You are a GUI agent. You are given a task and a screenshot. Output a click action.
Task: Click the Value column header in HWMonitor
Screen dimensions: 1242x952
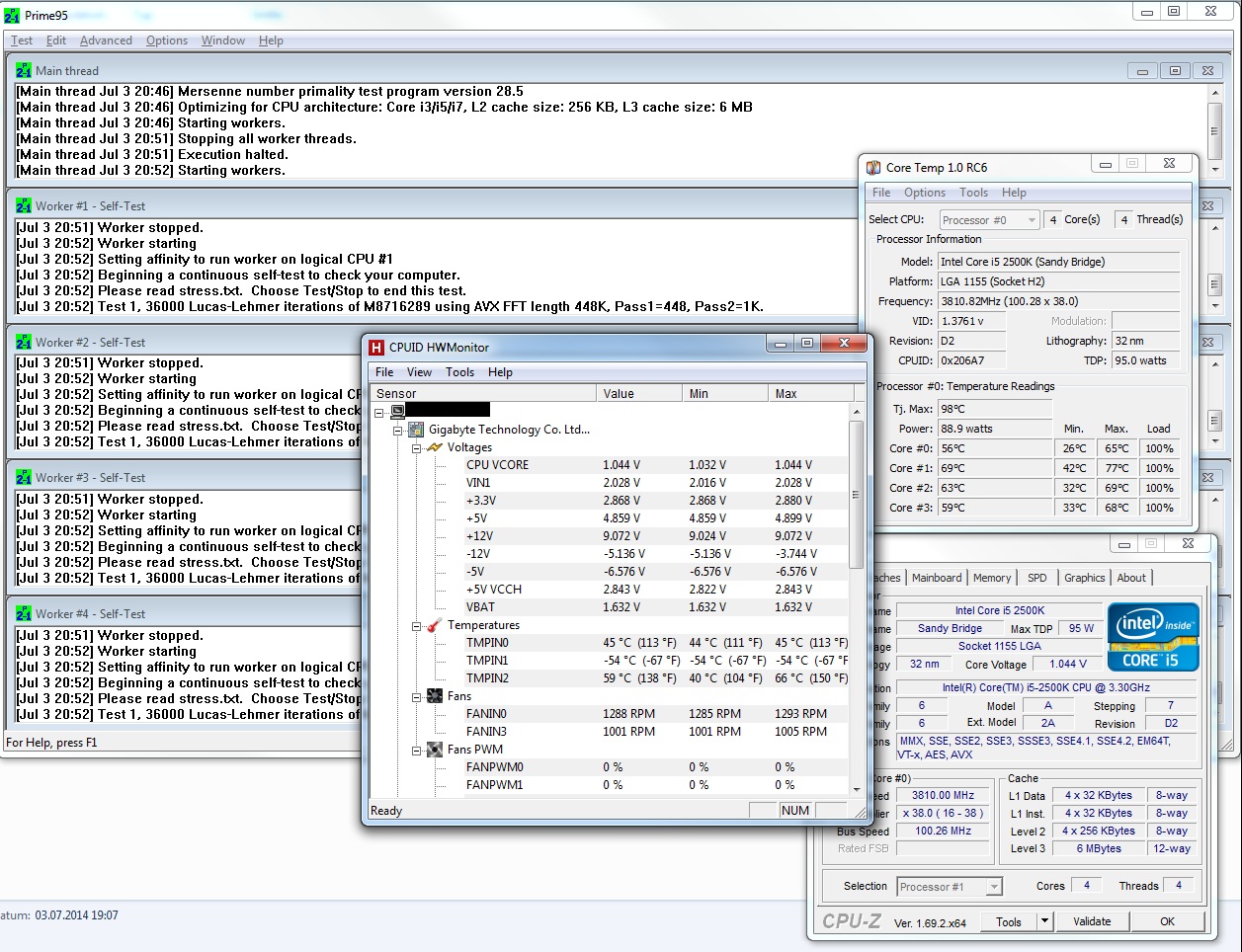click(619, 393)
